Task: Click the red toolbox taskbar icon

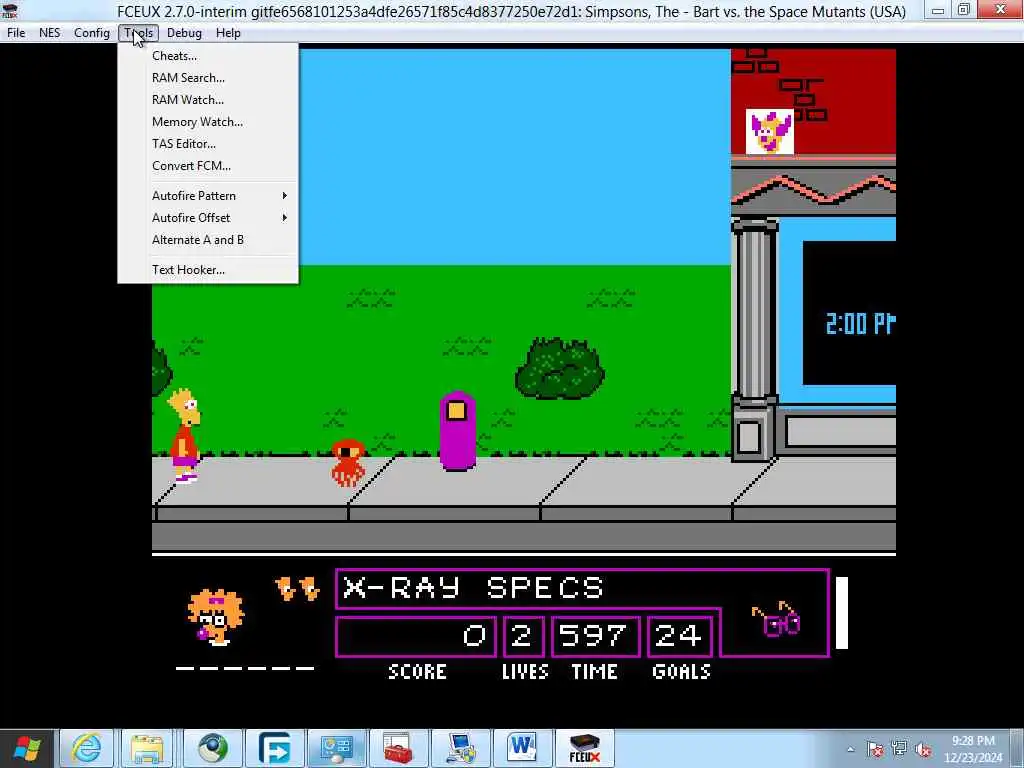Action: coord(398,749)
